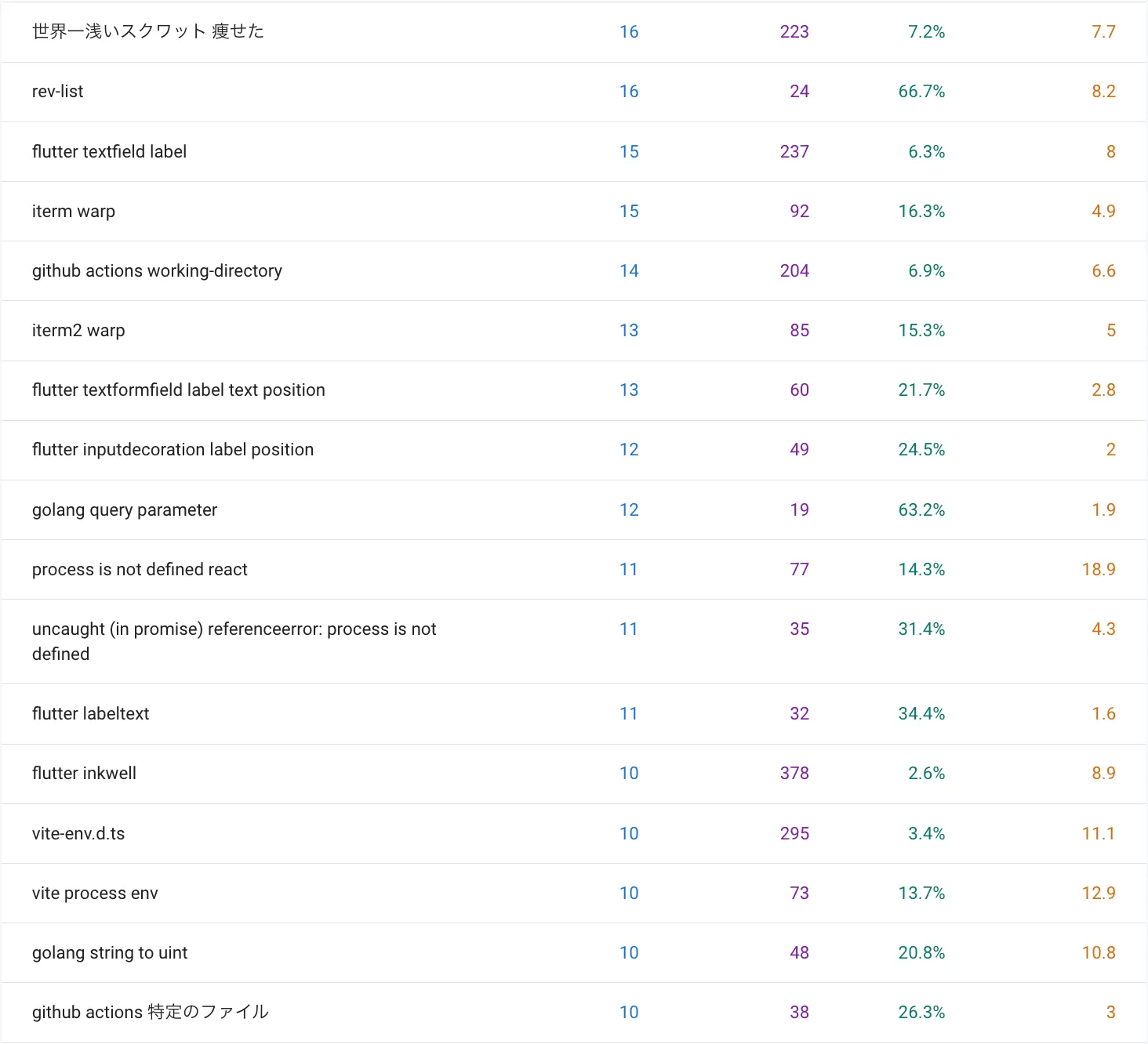Click the process is not defined react query
Image resolution: width=1148 pixels, height=1044 pixels.
(140, 569)
